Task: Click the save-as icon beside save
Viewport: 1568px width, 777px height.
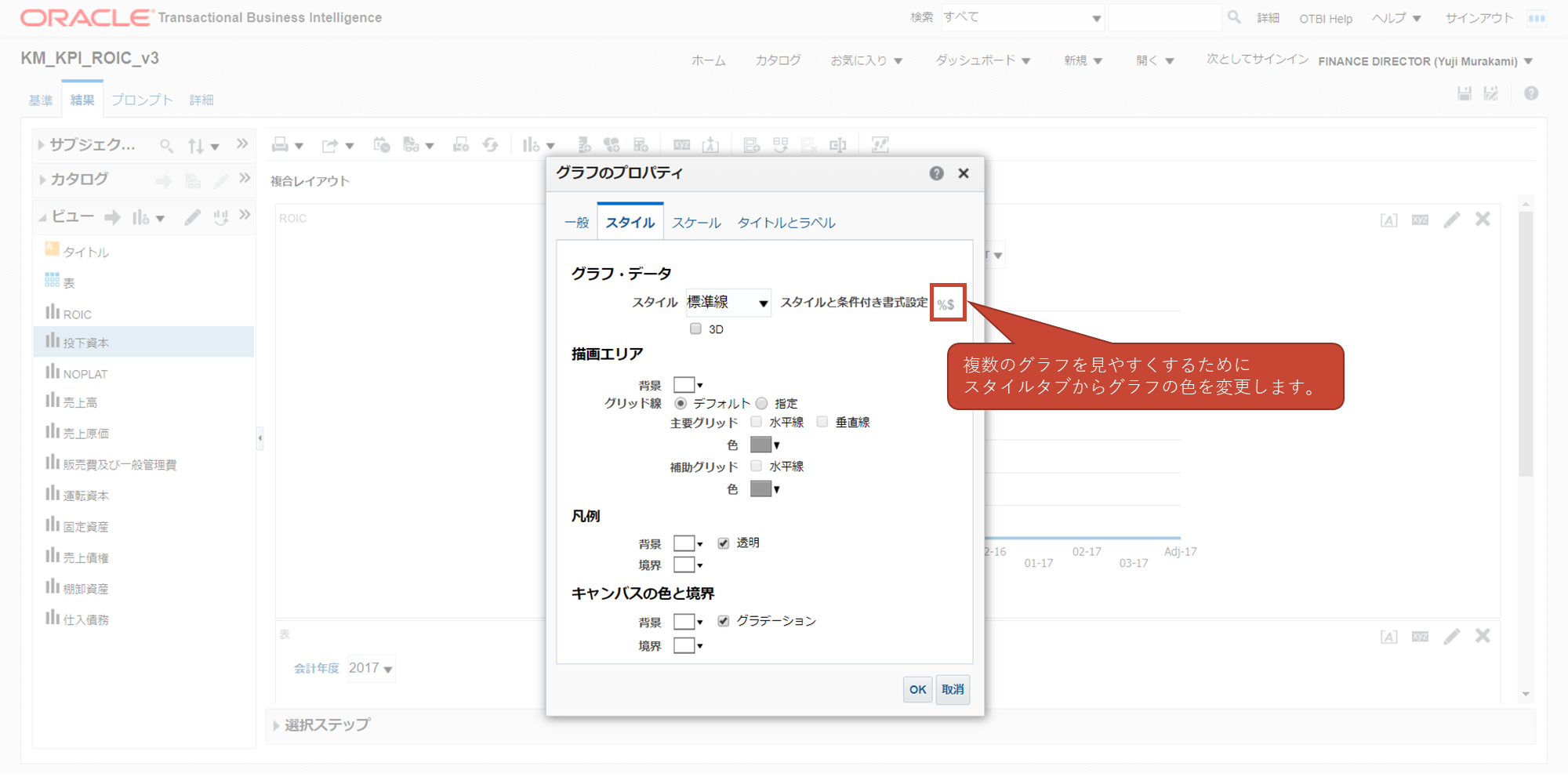Action: (x=1491, y=93)
